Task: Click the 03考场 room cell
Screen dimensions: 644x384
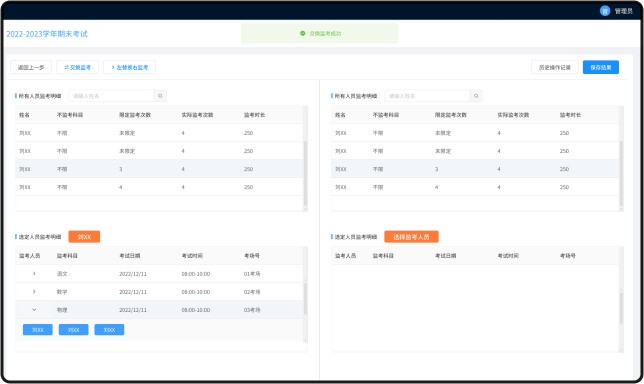Action: [252, 310]
